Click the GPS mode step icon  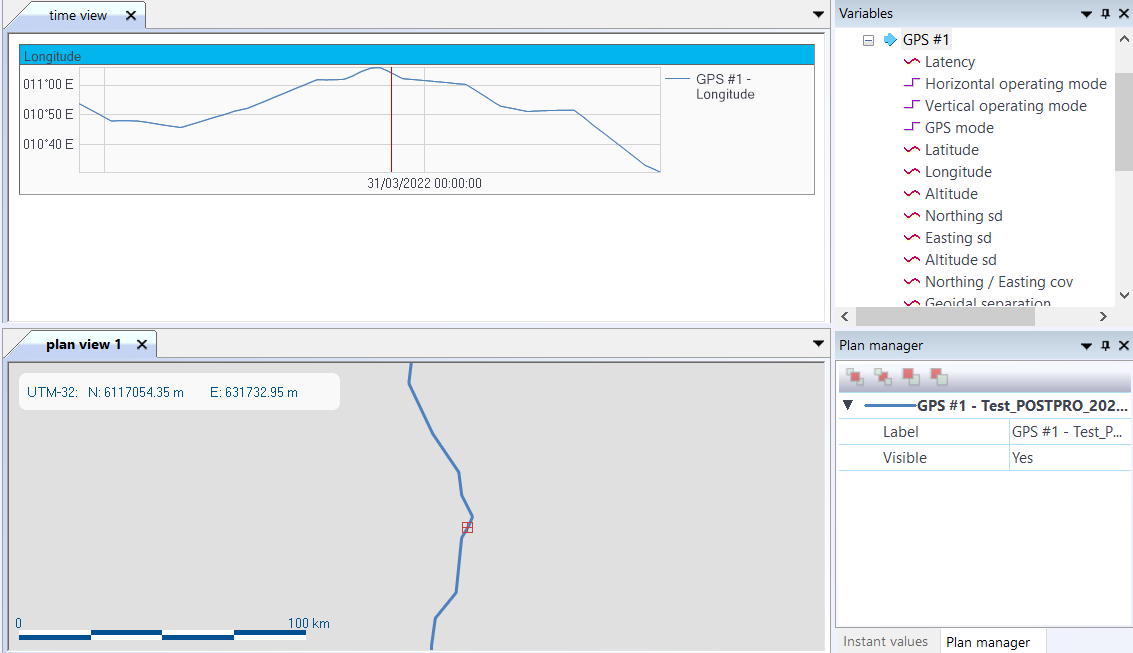[911, 128]
